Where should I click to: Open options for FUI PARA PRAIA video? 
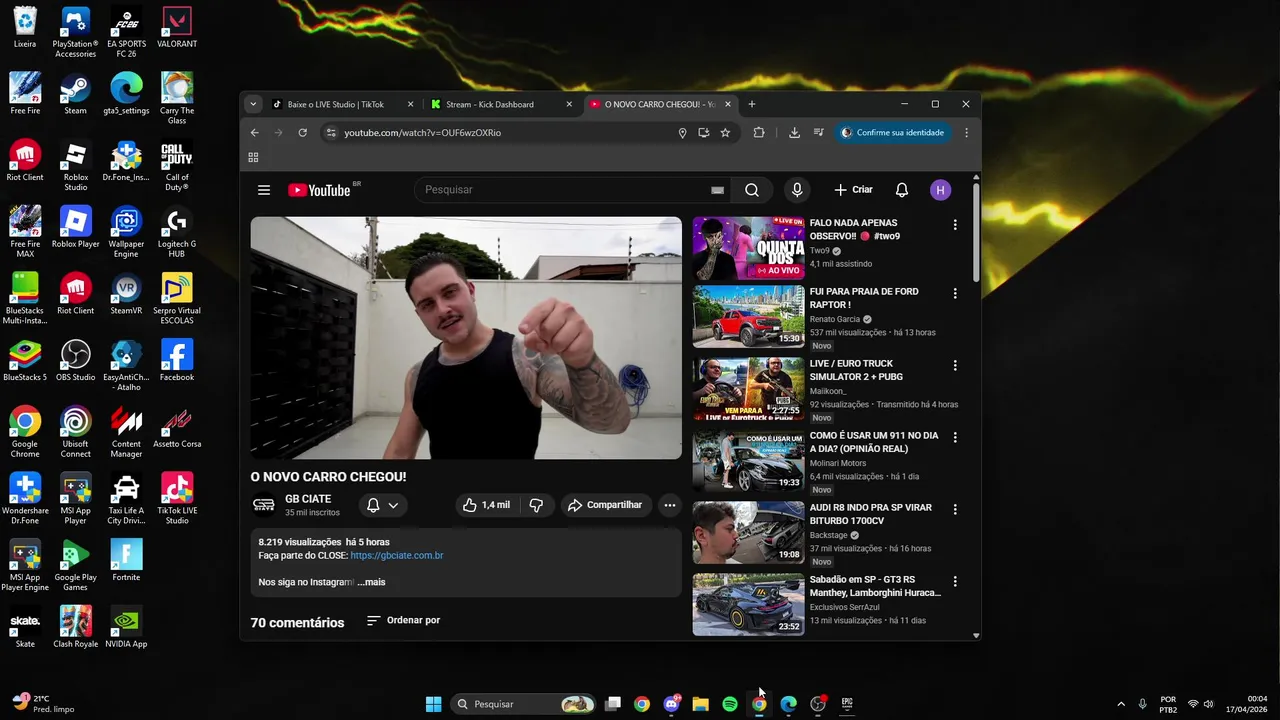click(955, 293)
